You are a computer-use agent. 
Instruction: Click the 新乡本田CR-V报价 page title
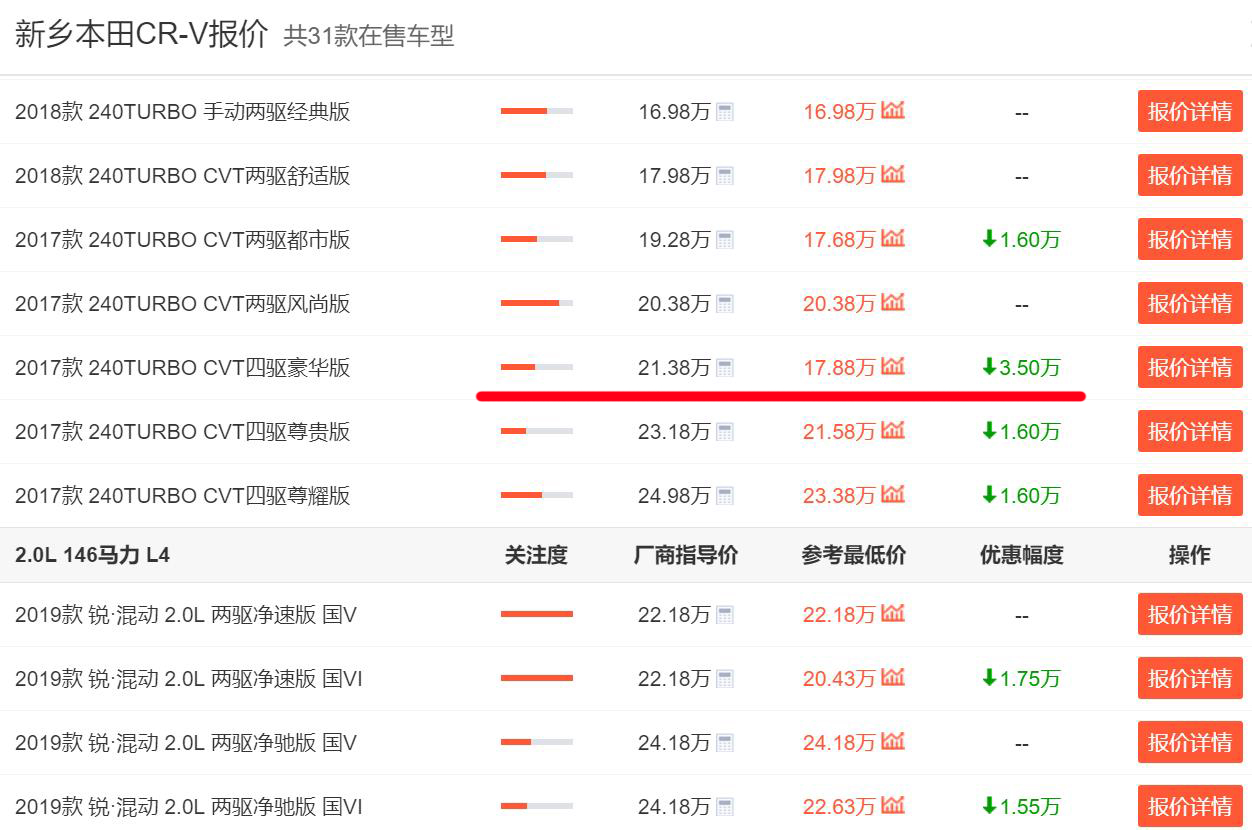(x=142, y=35)
